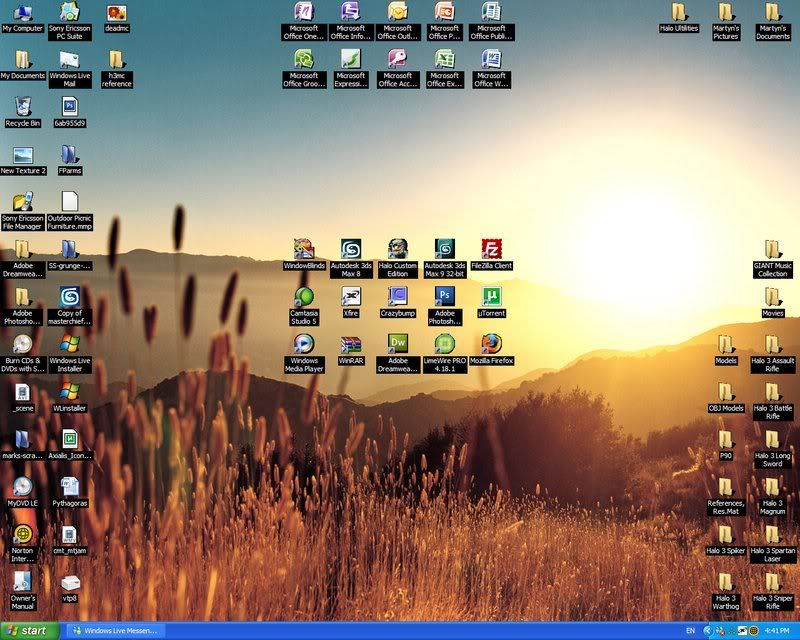Click the Autodesk 3ds Max 8 icon
The width and height of the screenshot is (800, 640).
click(x=351, y=249)
